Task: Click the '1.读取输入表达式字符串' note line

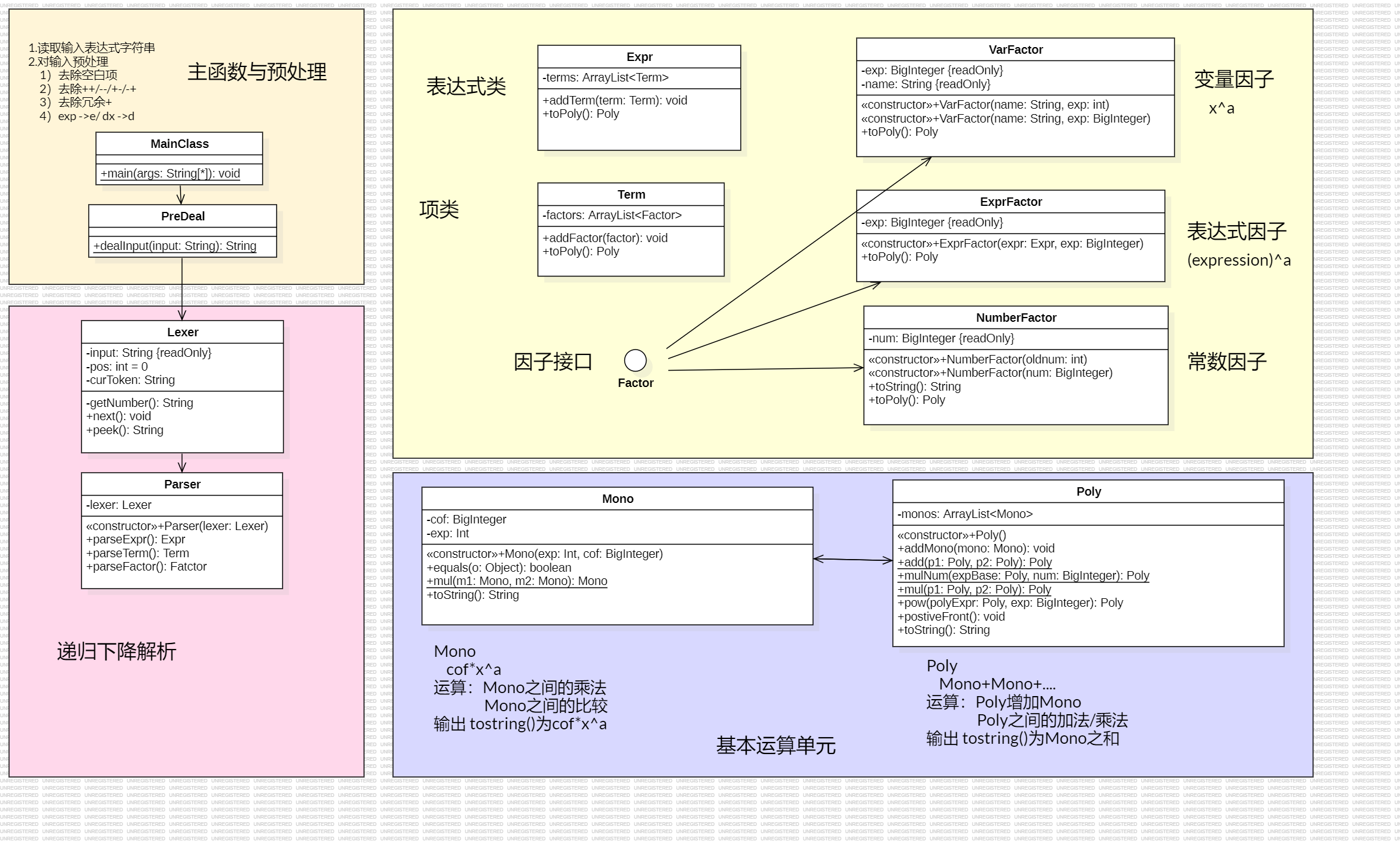Action: point(92,48)
